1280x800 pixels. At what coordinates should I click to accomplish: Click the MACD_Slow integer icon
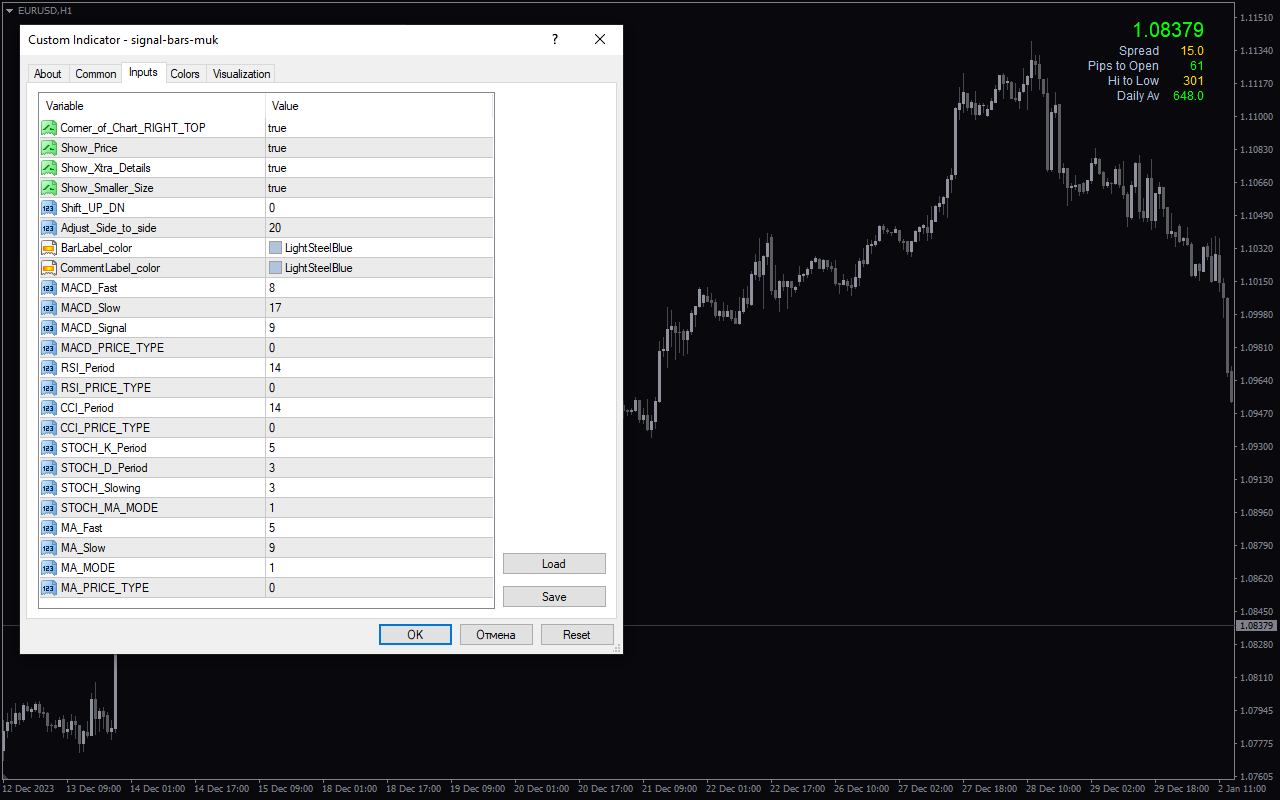click(x=48, y=308)
